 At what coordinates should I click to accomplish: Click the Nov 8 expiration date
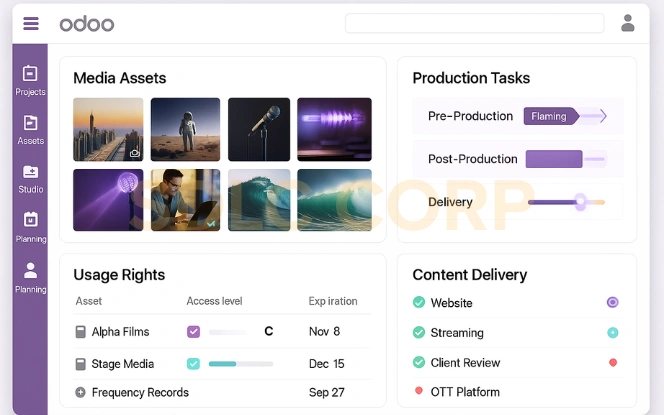click(x=324, y=332)
